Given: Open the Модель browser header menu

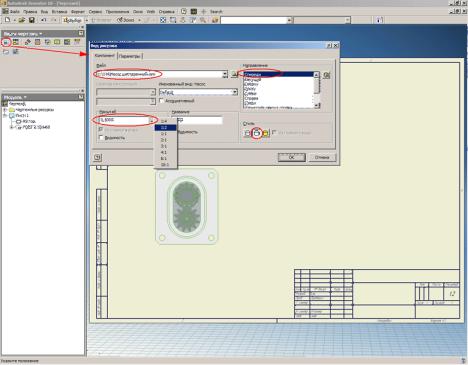Looking at the screenshot, I should click(15, 97).
